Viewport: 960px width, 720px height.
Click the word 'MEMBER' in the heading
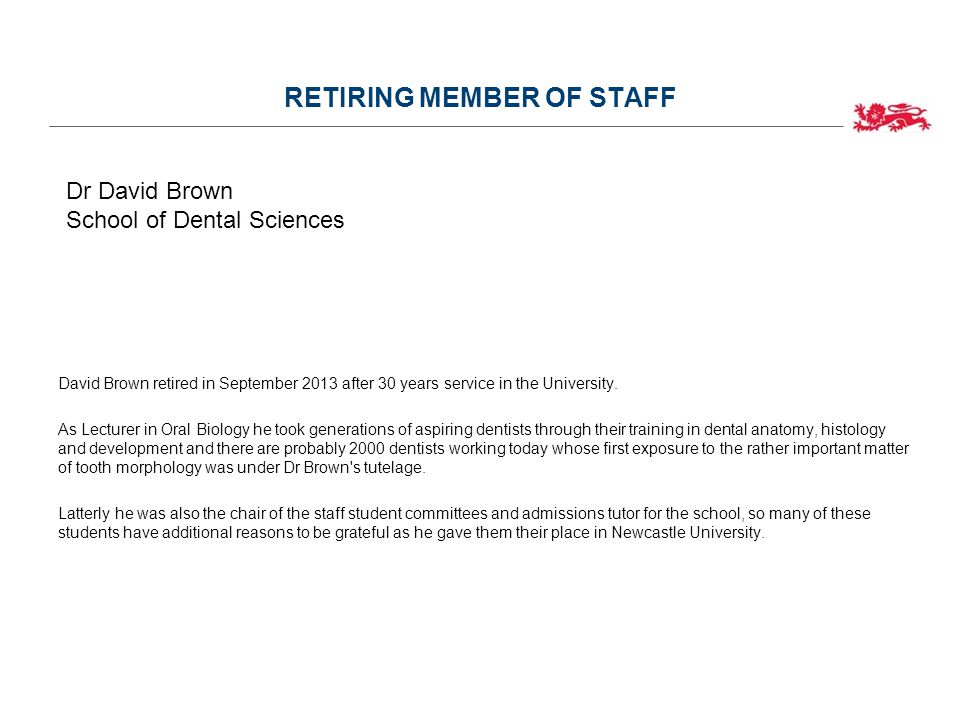[x=479, y=97]
